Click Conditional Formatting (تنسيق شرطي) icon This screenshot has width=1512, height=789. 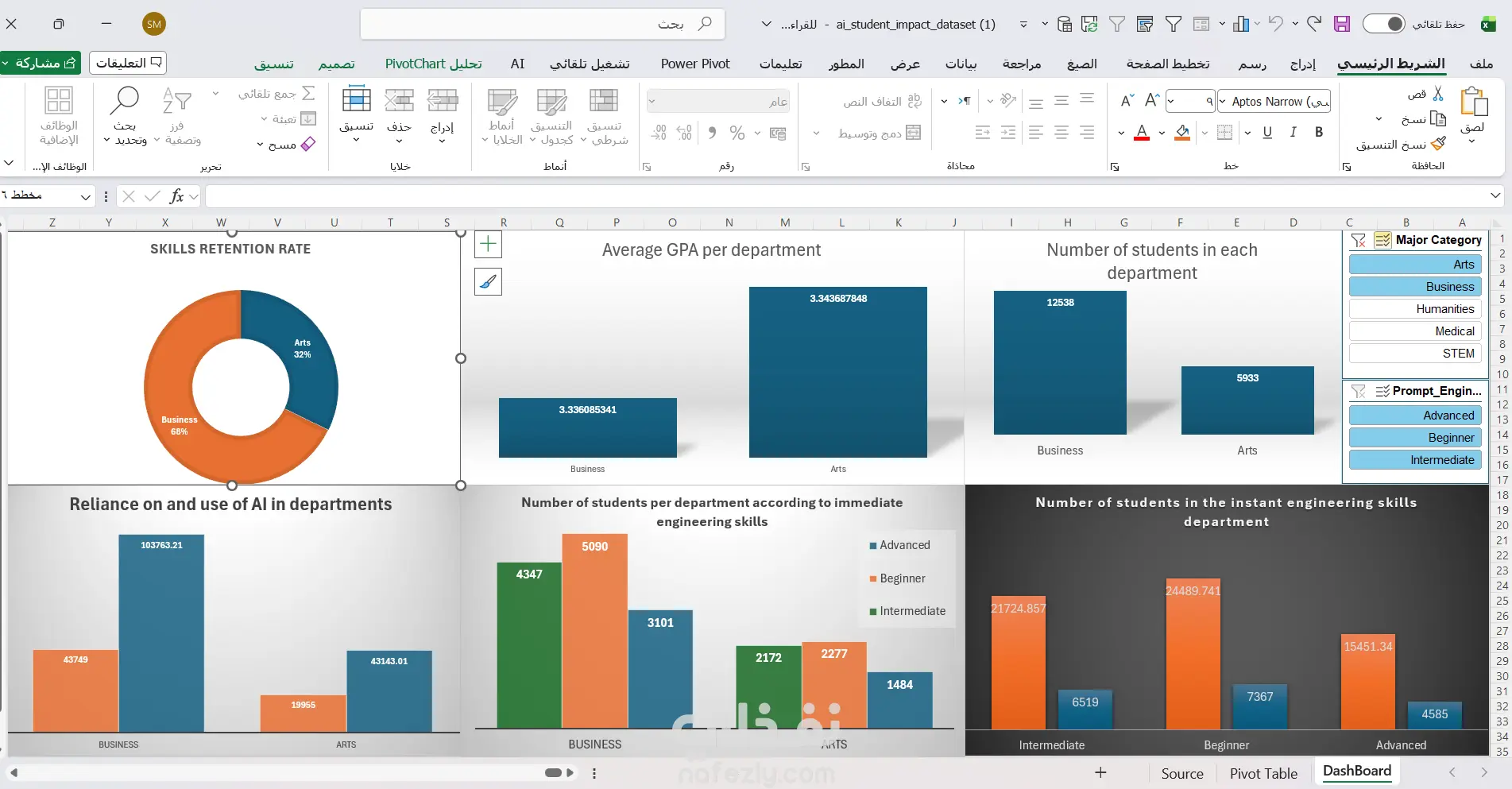pyautogui.click(x=604, y=101)
